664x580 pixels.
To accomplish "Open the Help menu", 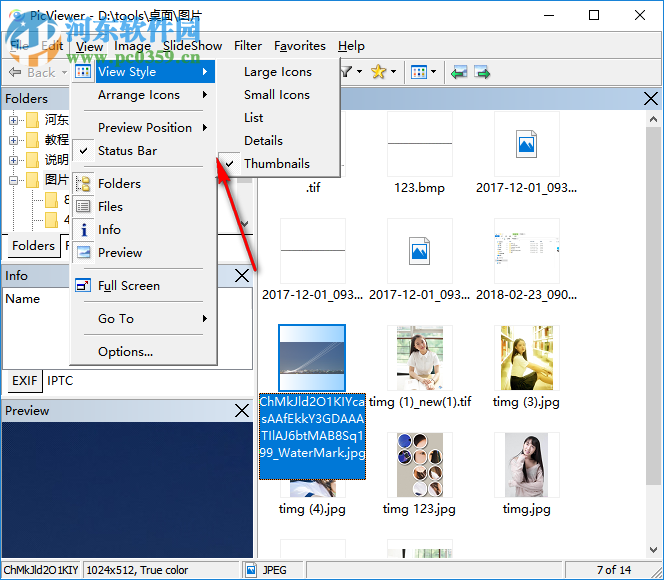I will (x=351, y=46).
